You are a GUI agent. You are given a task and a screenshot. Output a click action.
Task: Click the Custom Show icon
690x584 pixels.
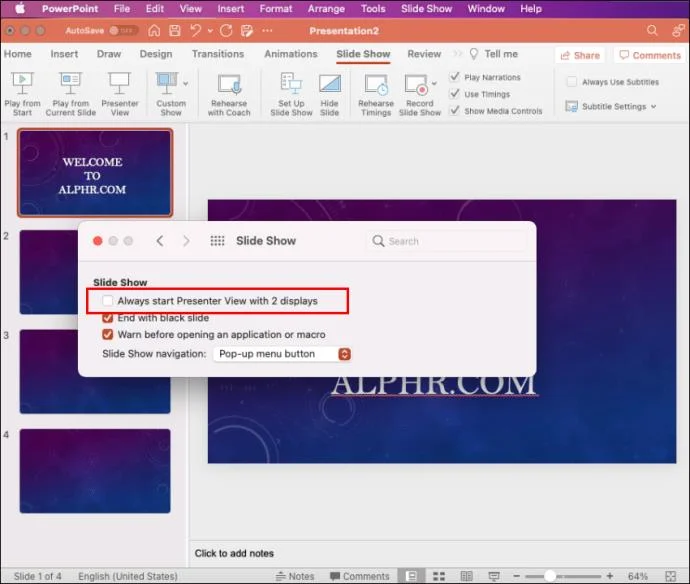tap(166, 83)
